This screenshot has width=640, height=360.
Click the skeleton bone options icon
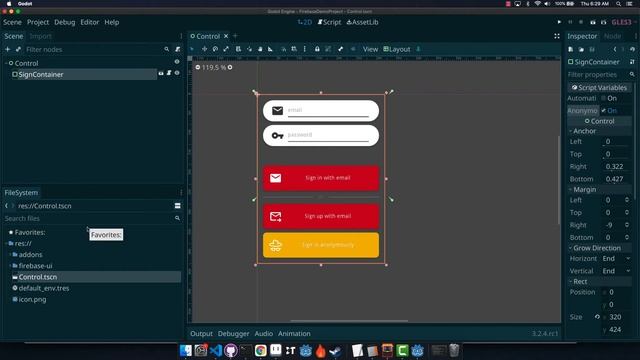(340, 49)
